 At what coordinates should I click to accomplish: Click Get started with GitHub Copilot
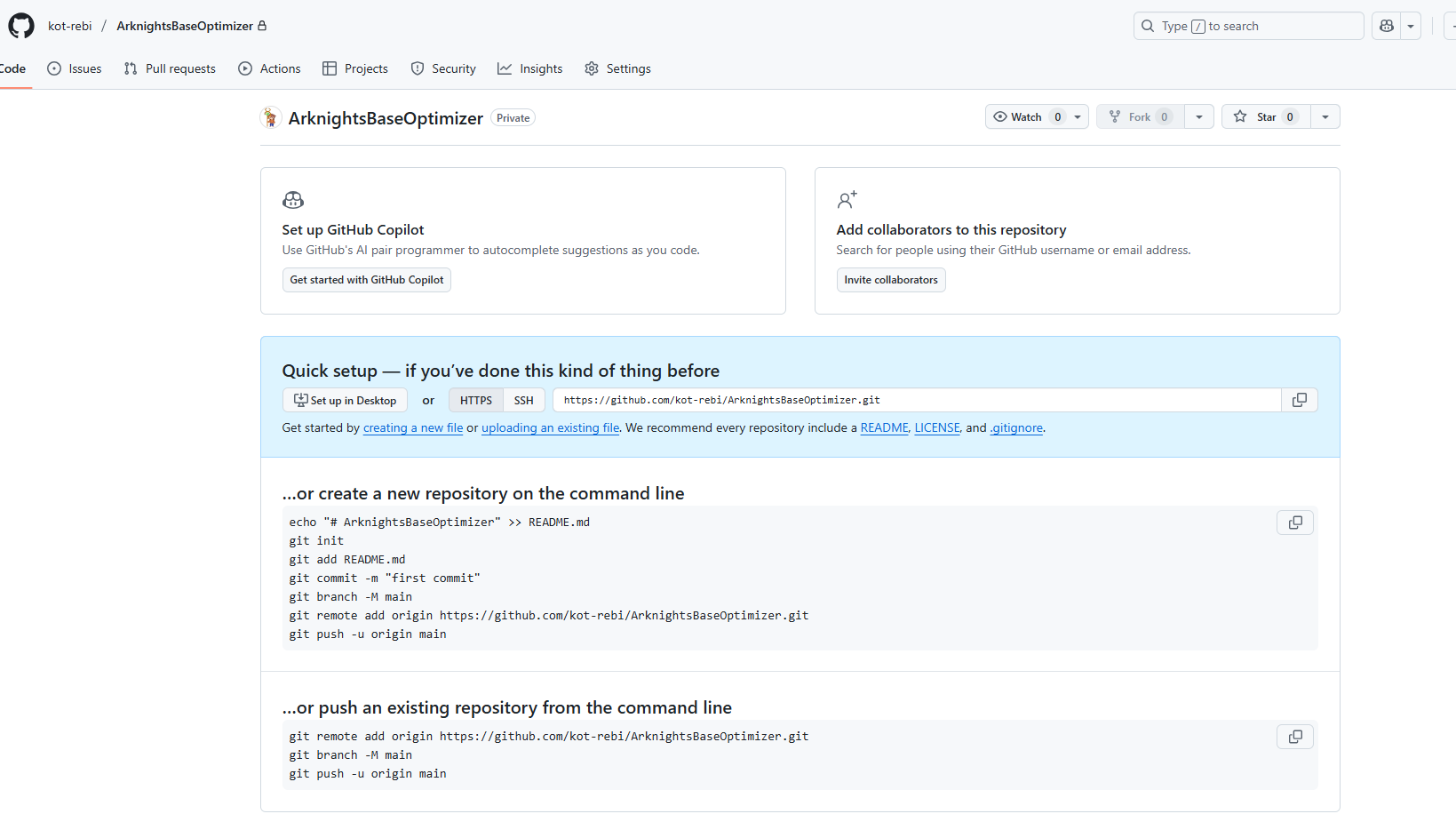(367, 280)
